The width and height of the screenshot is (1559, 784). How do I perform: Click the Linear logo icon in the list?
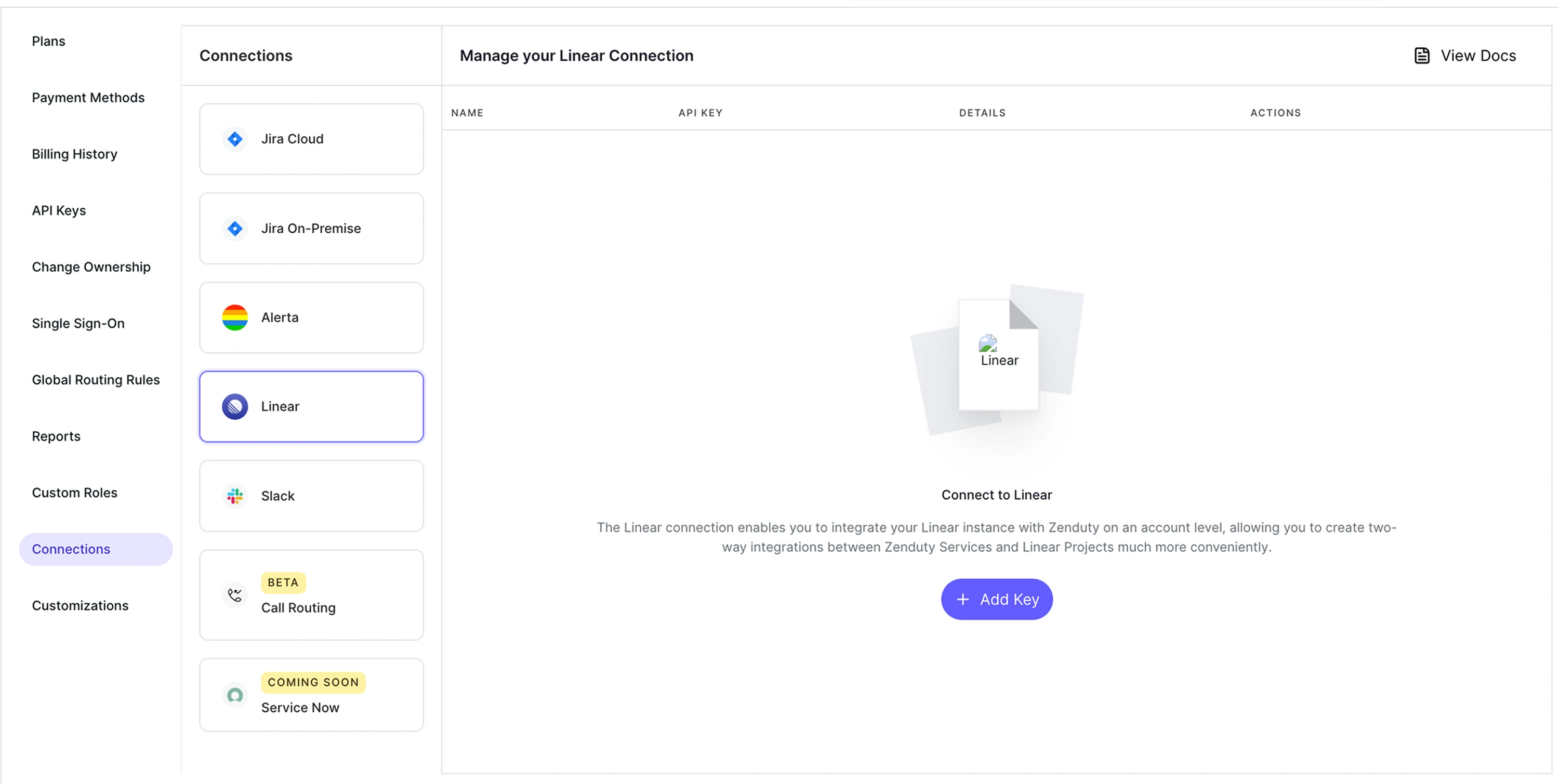click(x=235, y=406)
